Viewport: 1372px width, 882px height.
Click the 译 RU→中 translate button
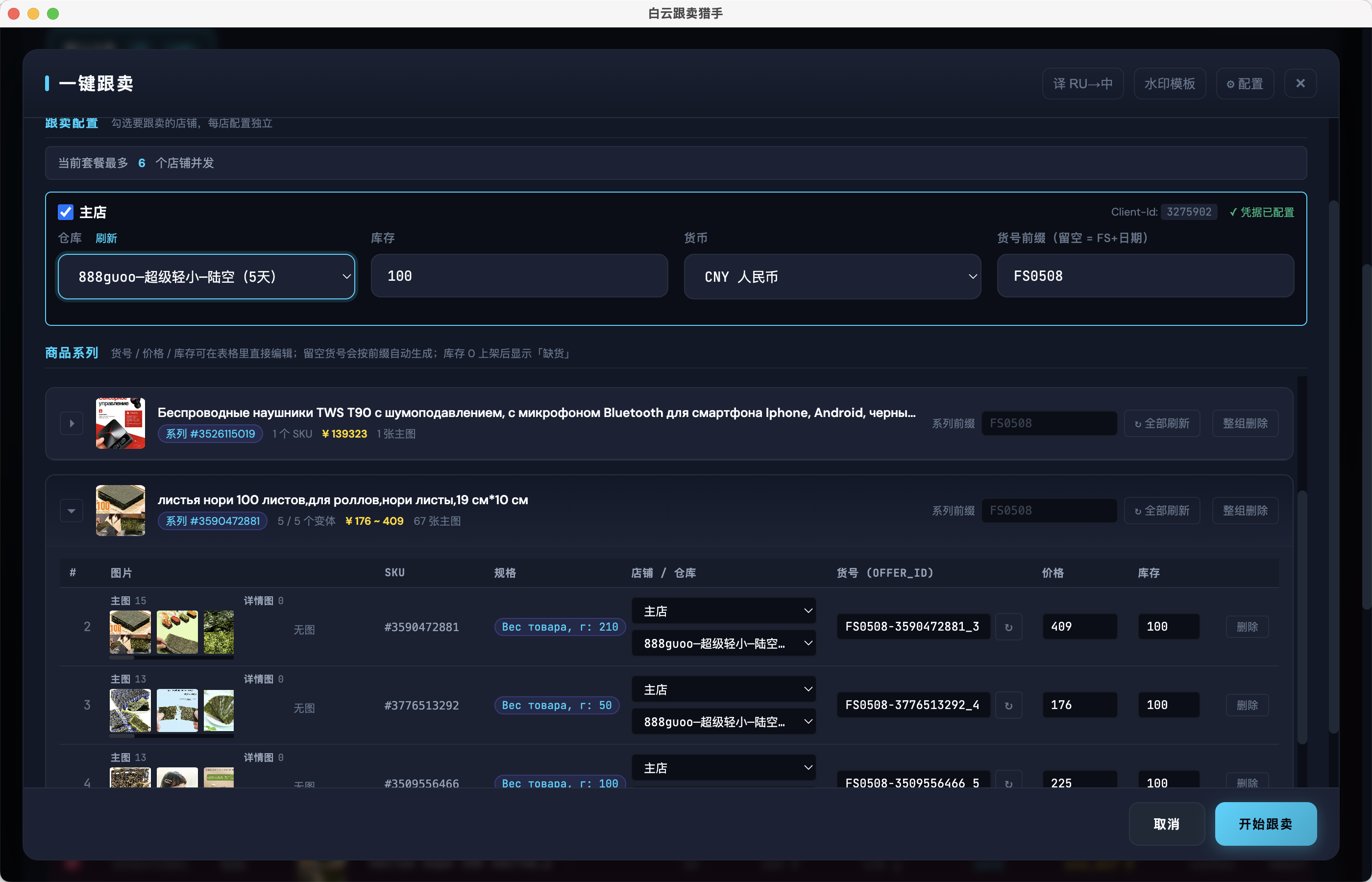[1082, 84]
